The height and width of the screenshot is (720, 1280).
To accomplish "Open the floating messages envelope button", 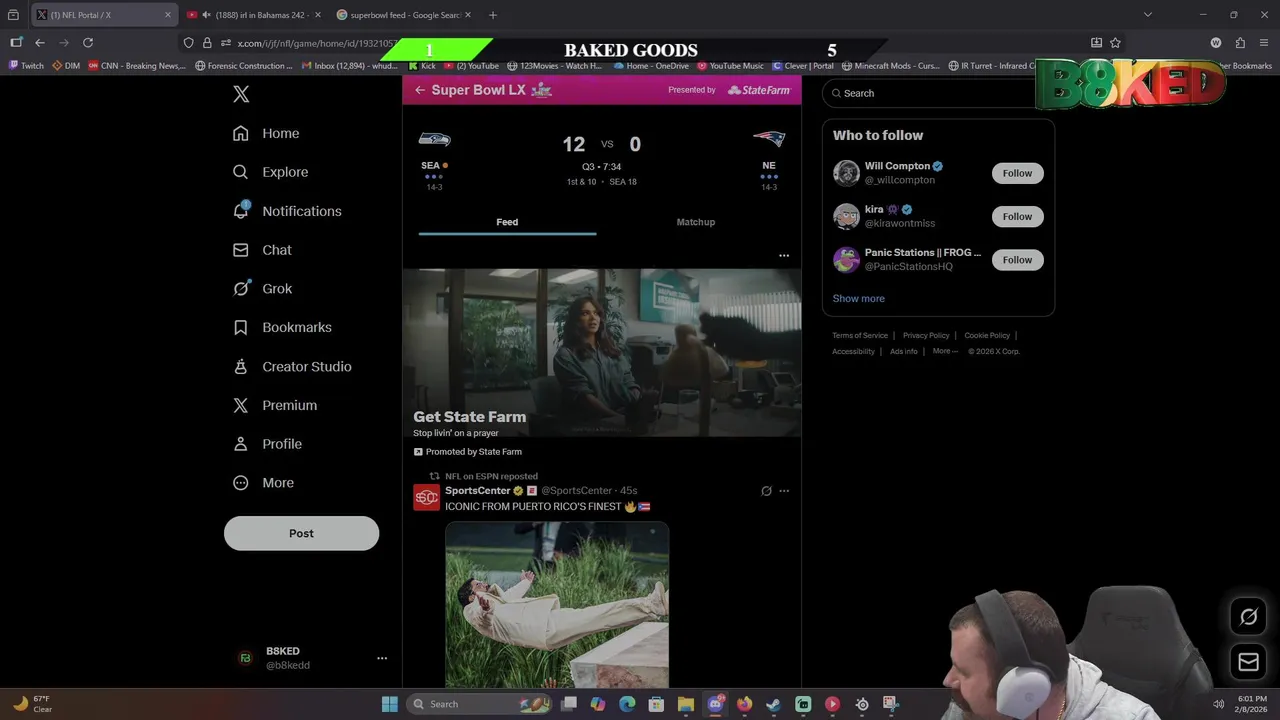I will point(1248,661).
